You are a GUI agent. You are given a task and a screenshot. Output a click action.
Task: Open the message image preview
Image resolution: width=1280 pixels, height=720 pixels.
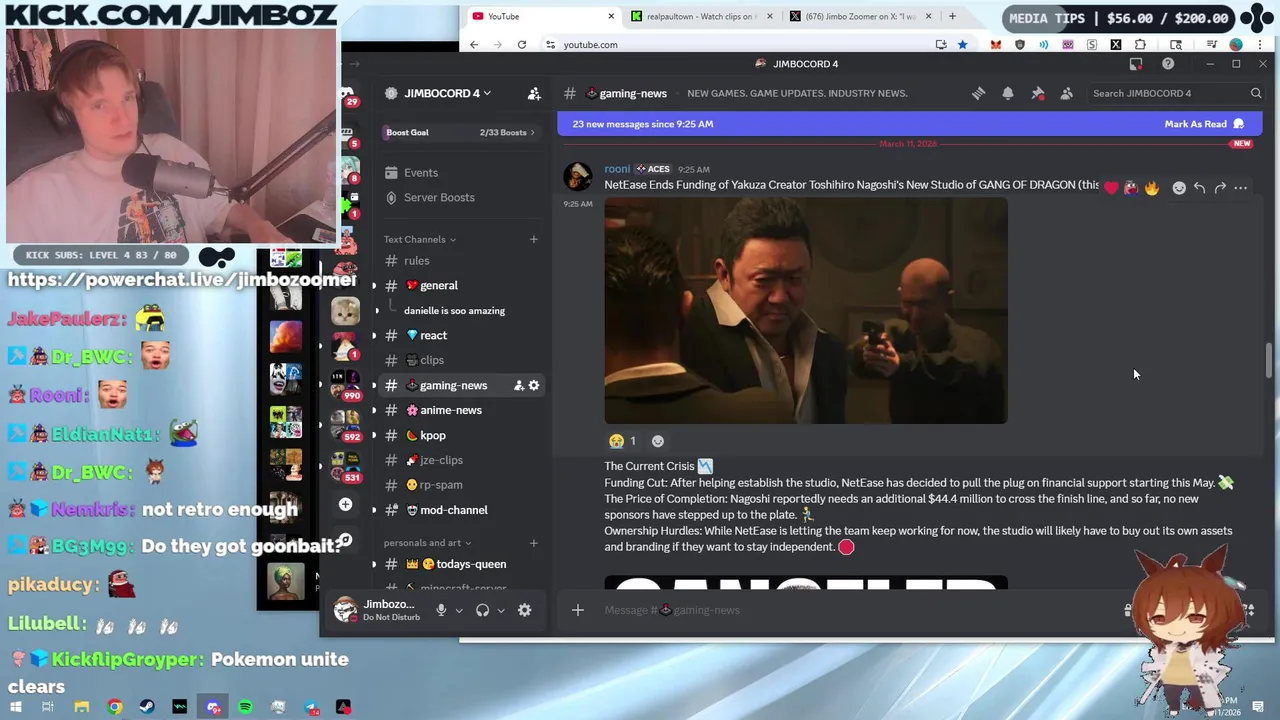coord(806,310)
